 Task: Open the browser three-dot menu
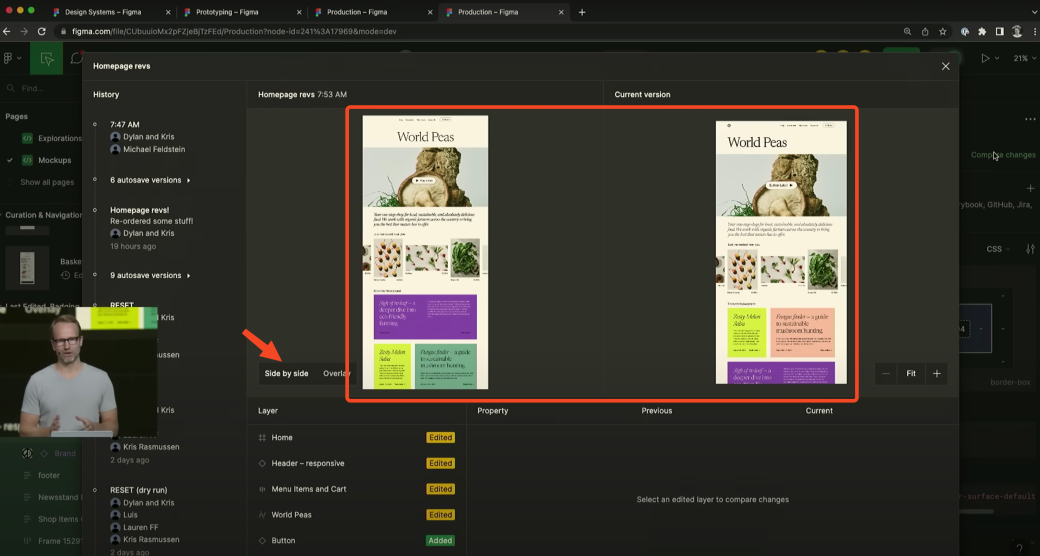tap(1035, 31)
